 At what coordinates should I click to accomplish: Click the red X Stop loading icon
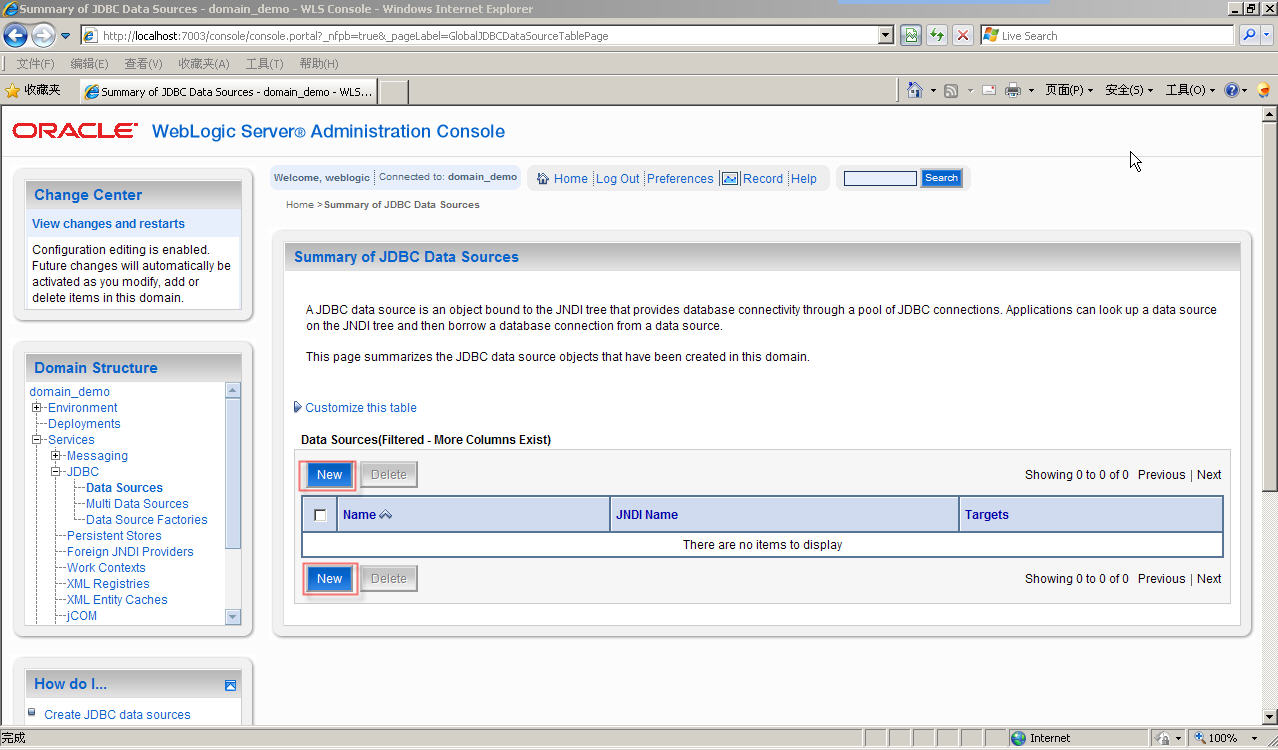[x=962, y=35]
